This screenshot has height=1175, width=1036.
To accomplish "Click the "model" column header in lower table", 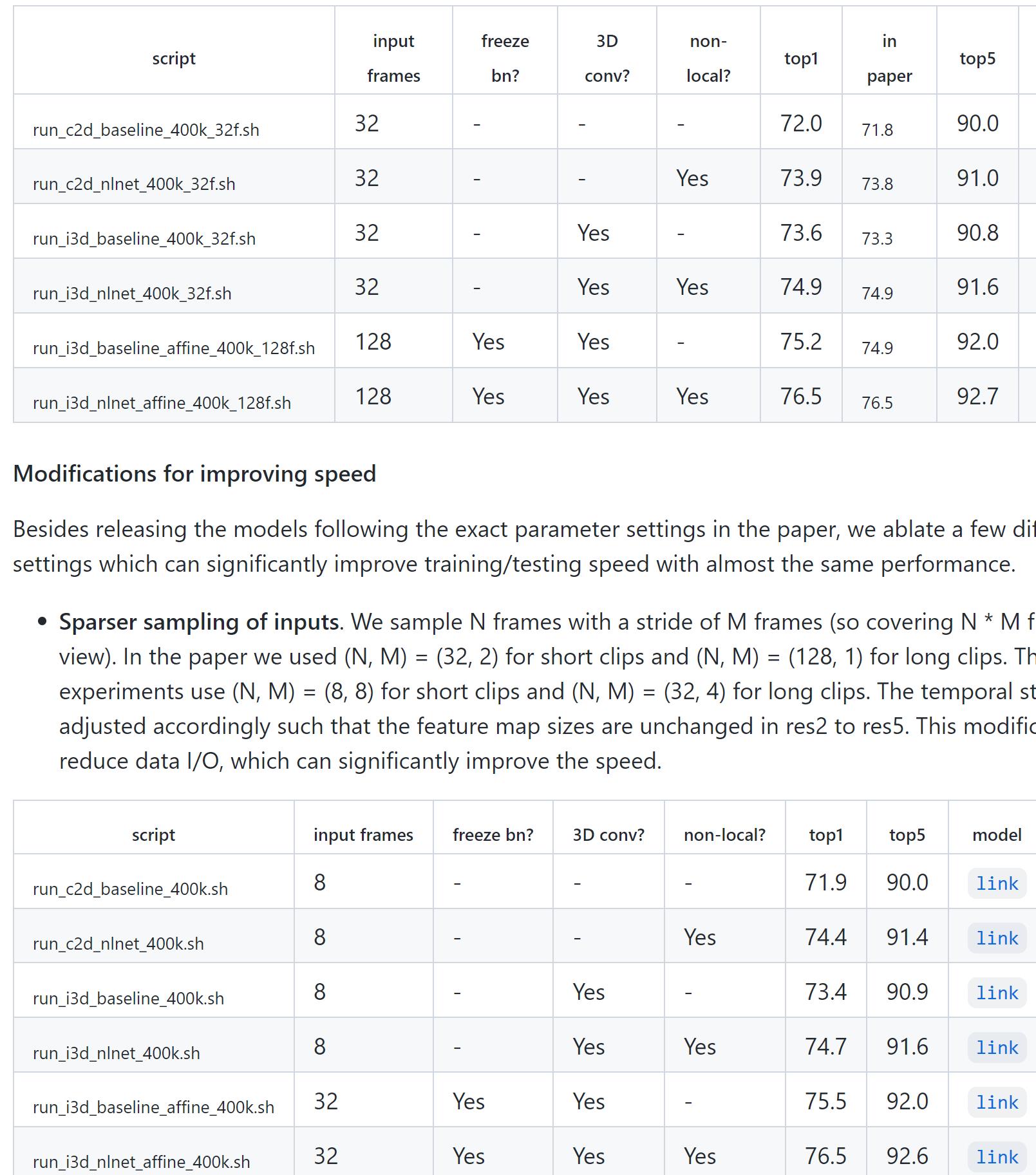I will [x=997, y=835].
